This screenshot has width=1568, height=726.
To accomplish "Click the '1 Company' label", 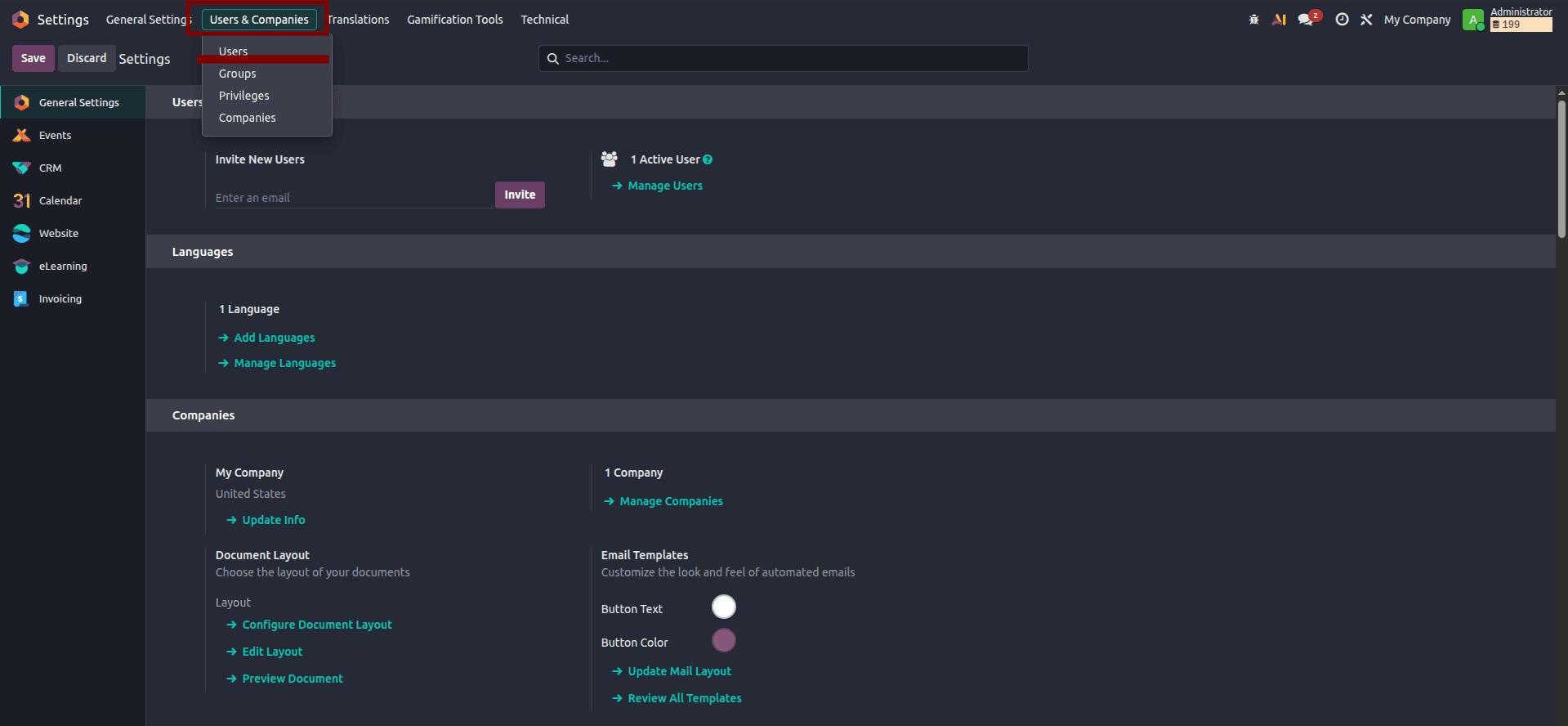I will 634,473.
